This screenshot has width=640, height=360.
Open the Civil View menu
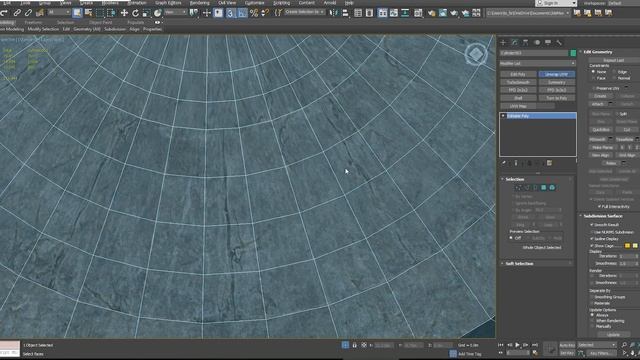pyautogui.click(x=227, y=3)
